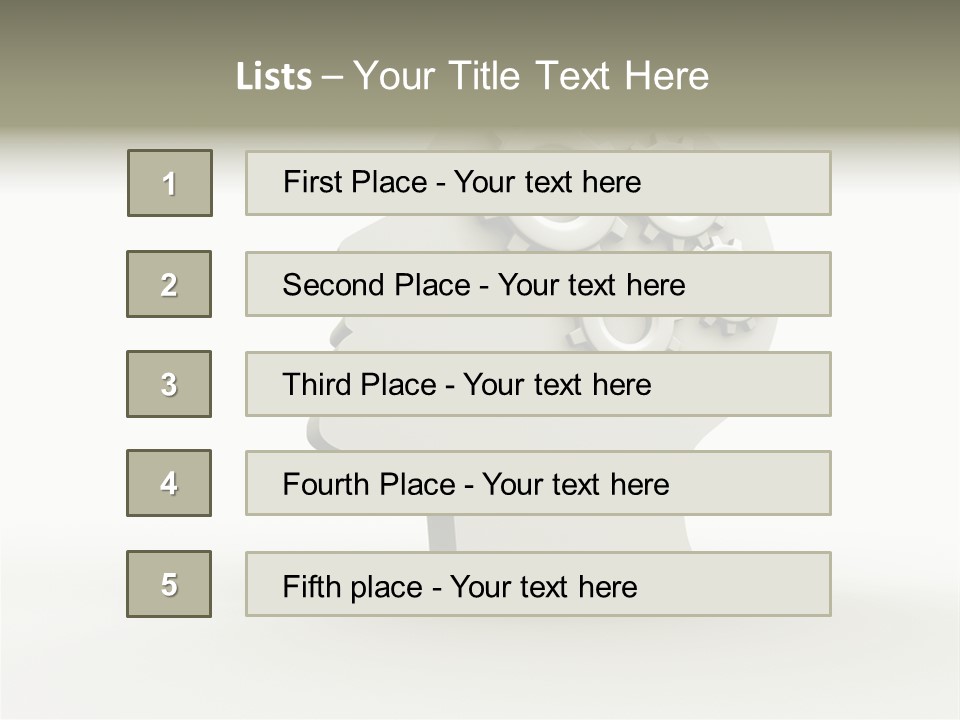Click the word 'Fifth' in the list

312,586
